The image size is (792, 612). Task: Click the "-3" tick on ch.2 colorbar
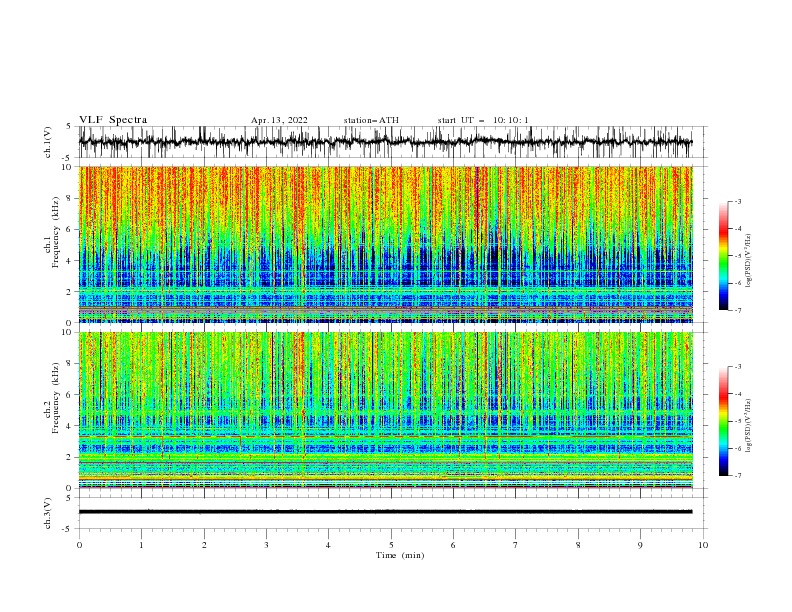tap(737, 367)
